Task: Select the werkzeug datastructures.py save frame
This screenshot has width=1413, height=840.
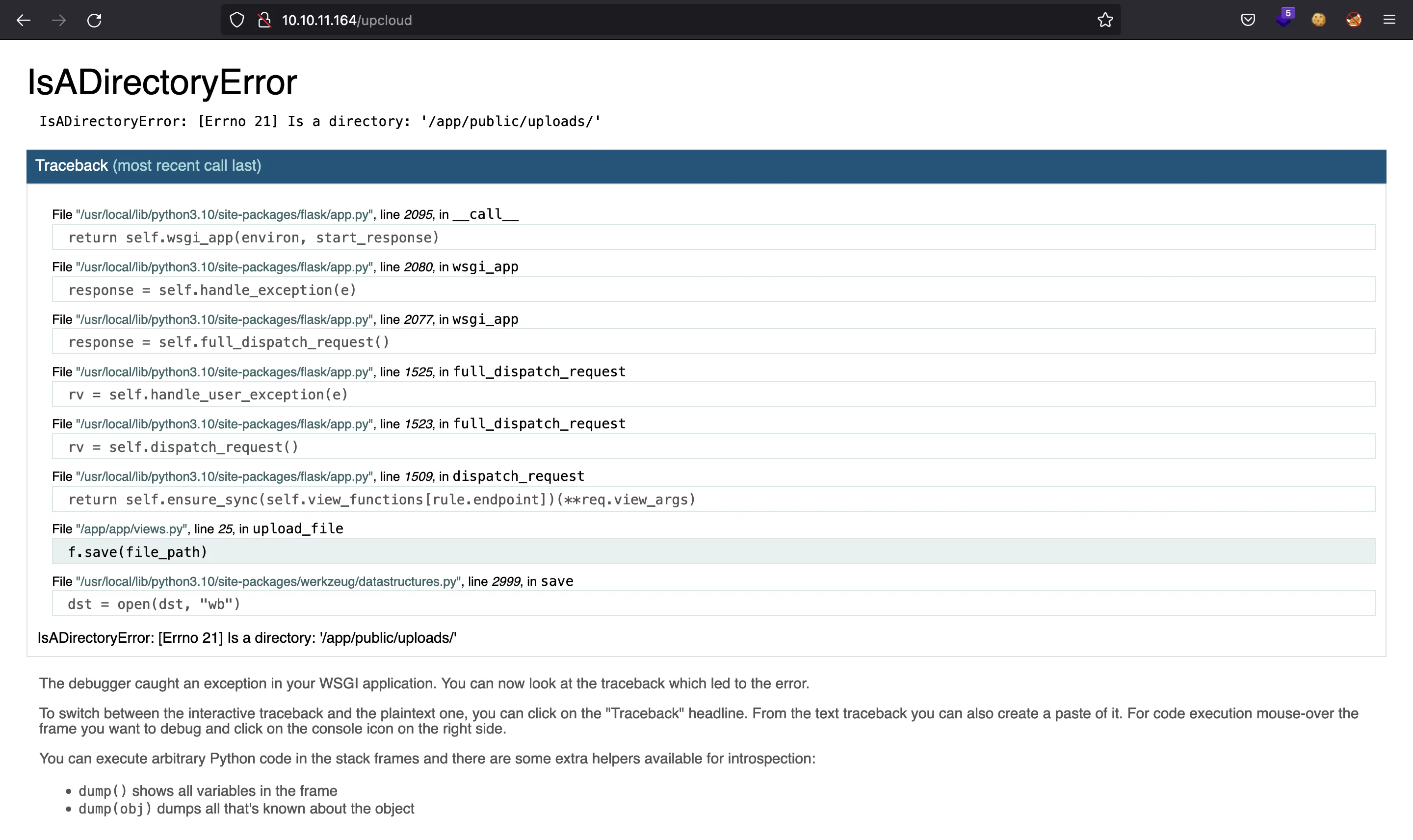Action: (313, 581)
